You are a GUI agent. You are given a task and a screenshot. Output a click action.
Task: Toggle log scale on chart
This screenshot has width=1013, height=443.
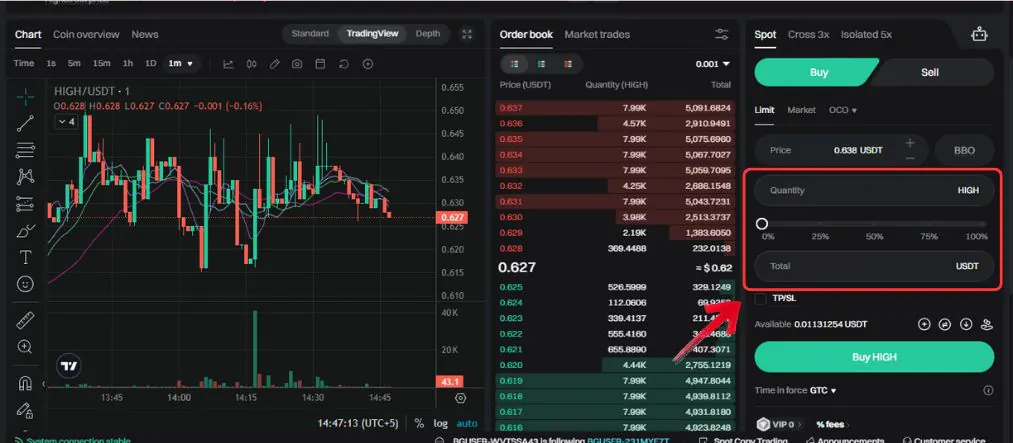pyautogui.click(x=441, y=424)
